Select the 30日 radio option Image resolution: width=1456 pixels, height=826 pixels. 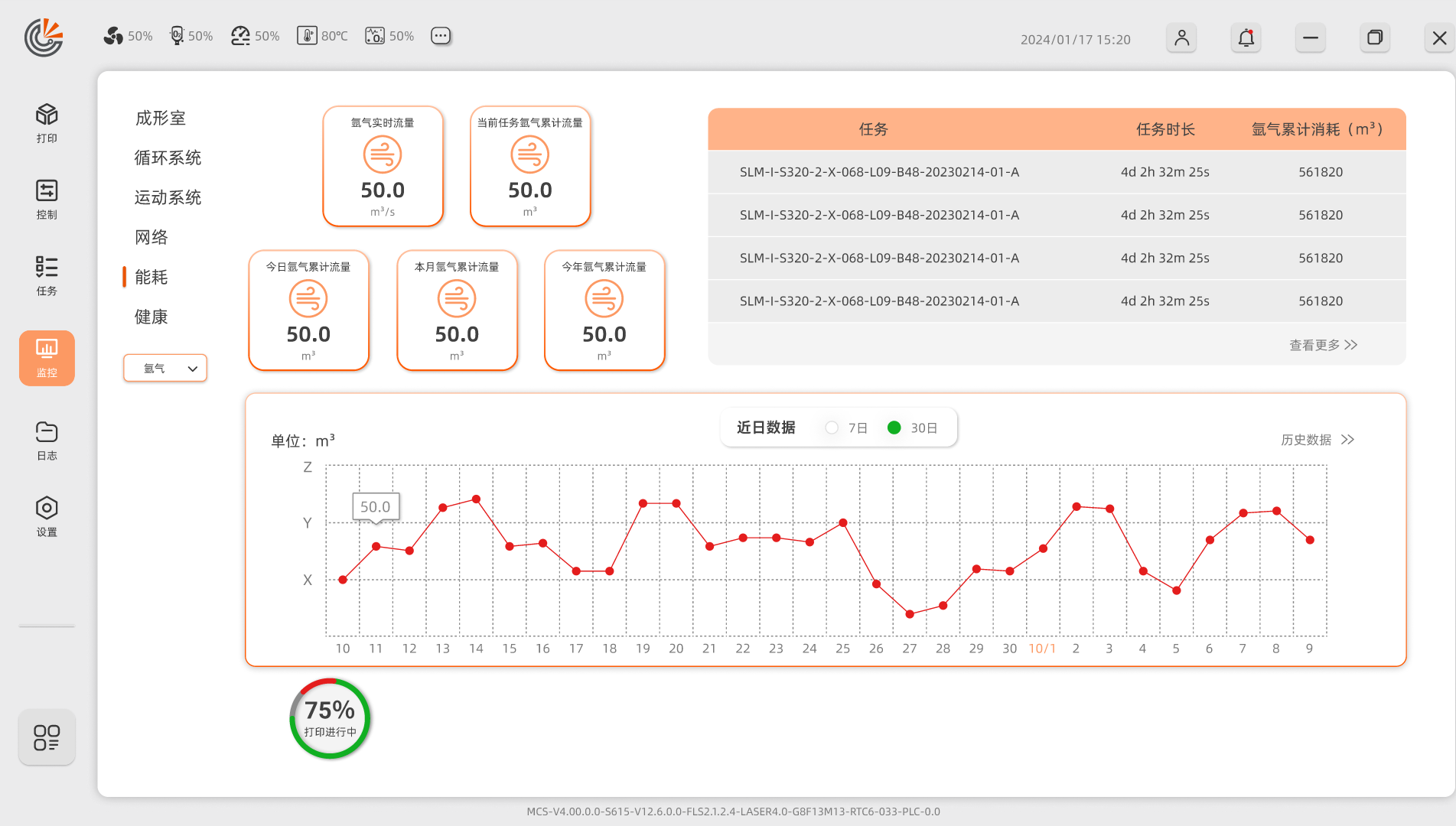click(894, 428)
